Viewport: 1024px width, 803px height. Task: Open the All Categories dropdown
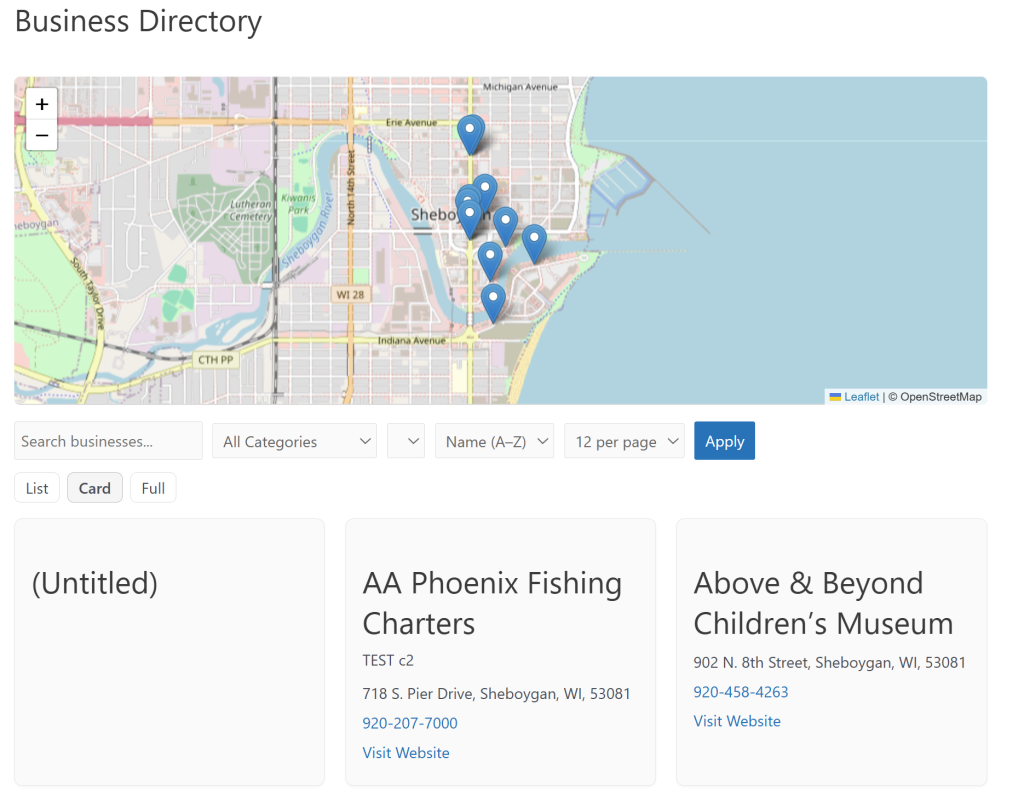coord(294,440)
